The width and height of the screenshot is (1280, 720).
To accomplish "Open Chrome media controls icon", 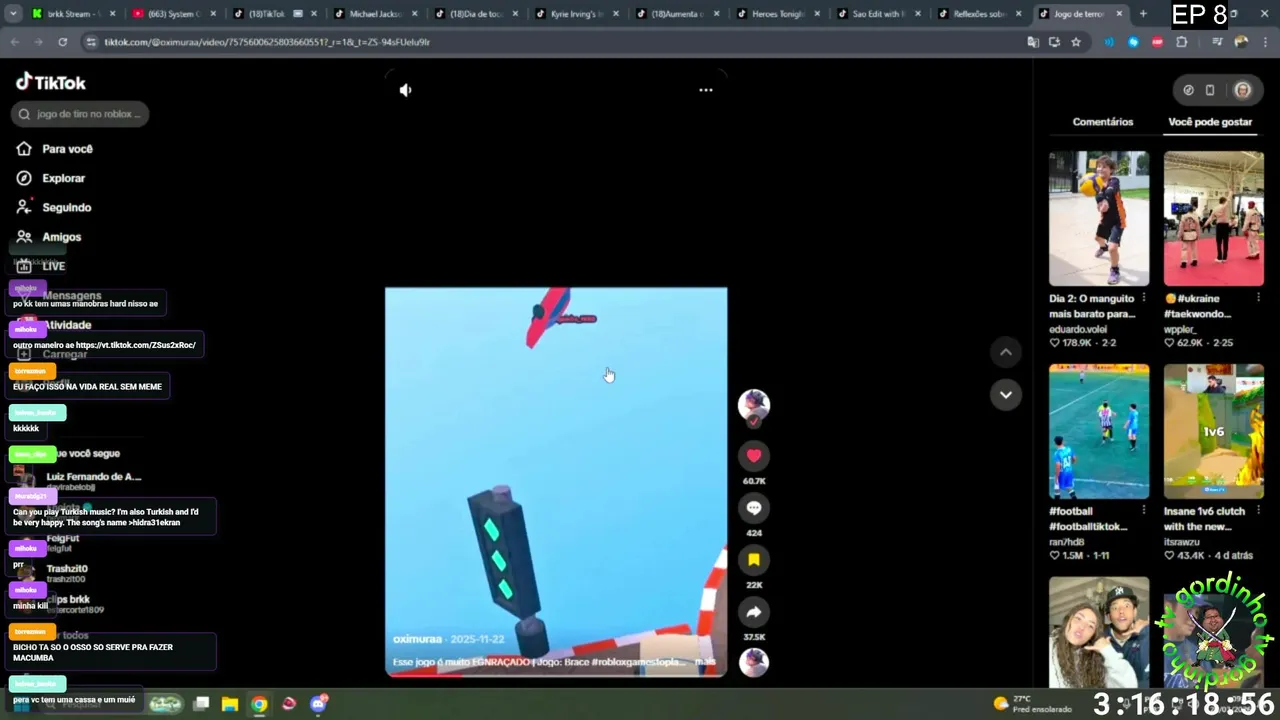I will 1217,42.
